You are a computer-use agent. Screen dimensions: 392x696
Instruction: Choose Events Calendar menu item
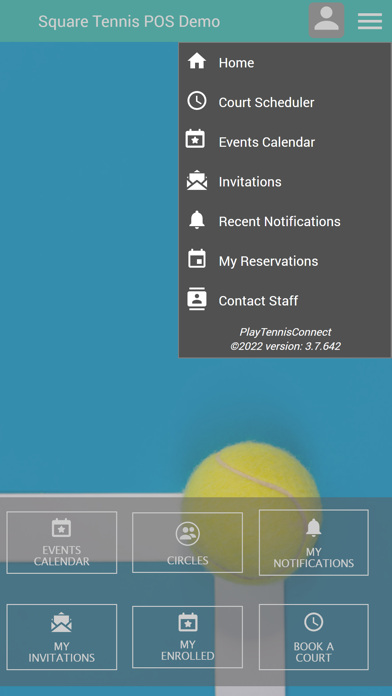tap(285, 142)
